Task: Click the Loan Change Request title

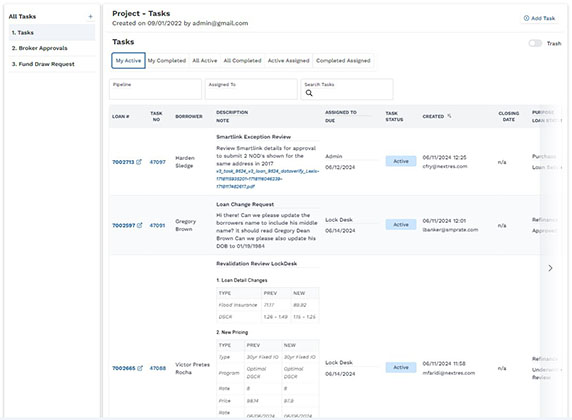Action: [x=245, y=204]
